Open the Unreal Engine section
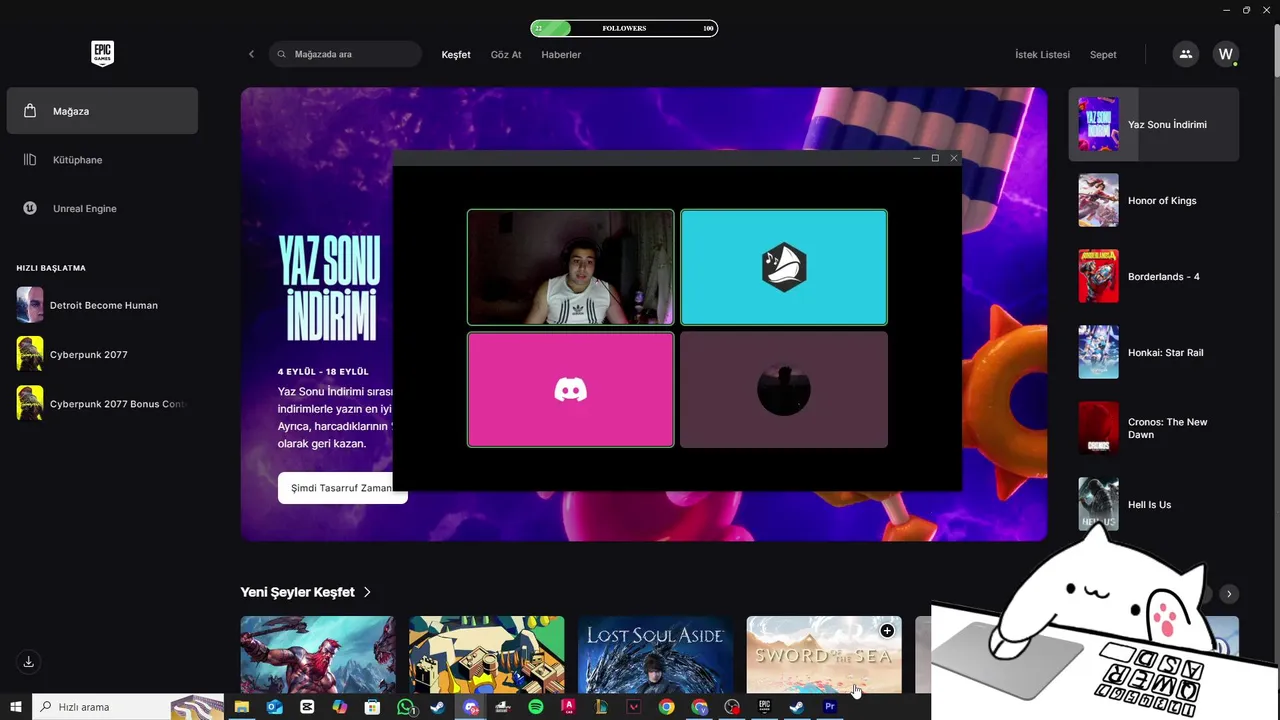The height and width of the screenshot is (720, 1280). pyautogui.click(x=102, y=208)
